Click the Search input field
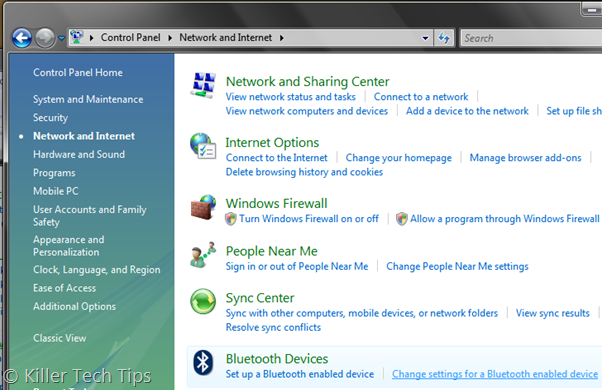 (531, 38)
